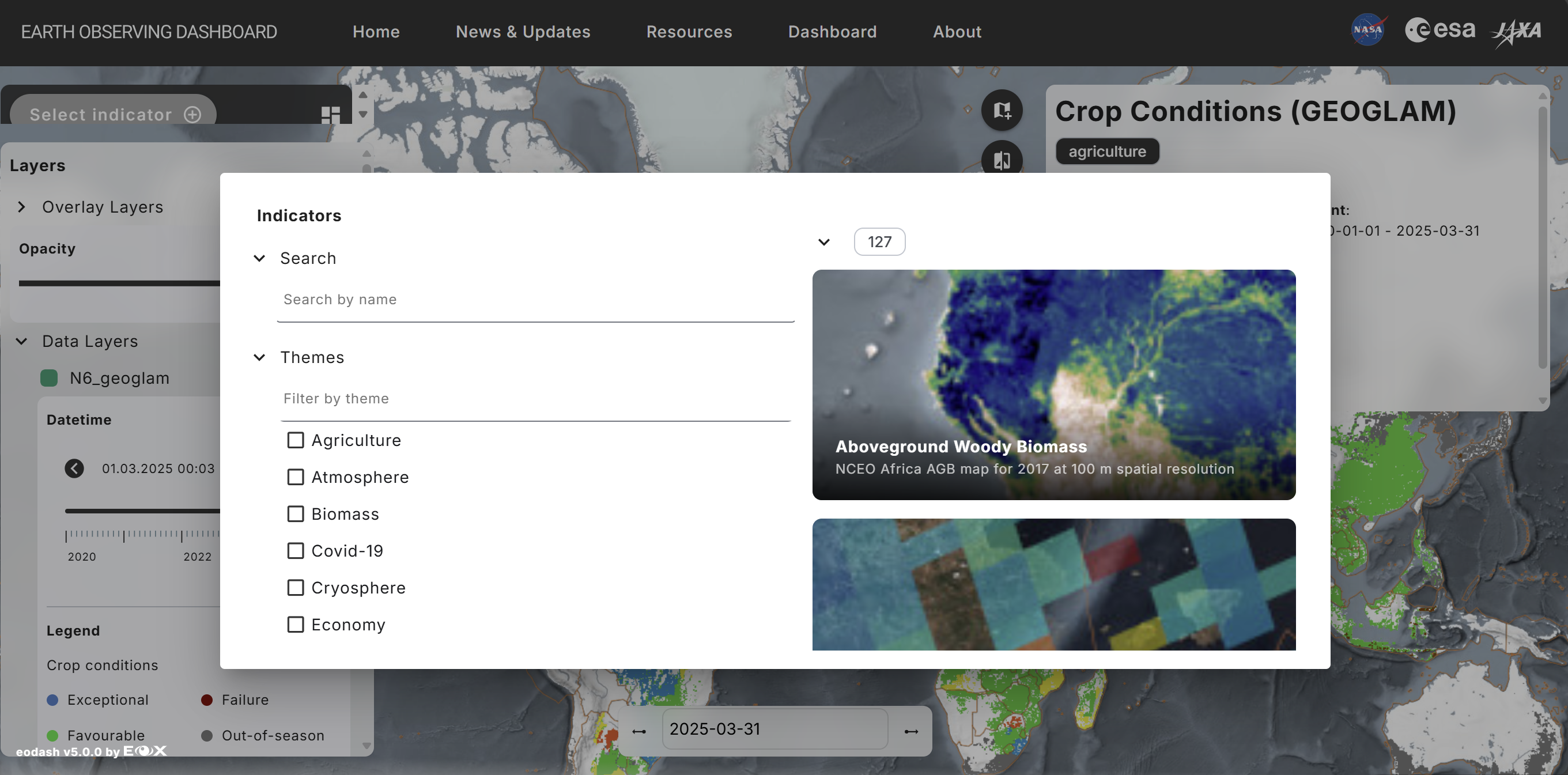This screenshot has height=775, width=1568.
Task: Open the About page
Action: tap(957, 32)
